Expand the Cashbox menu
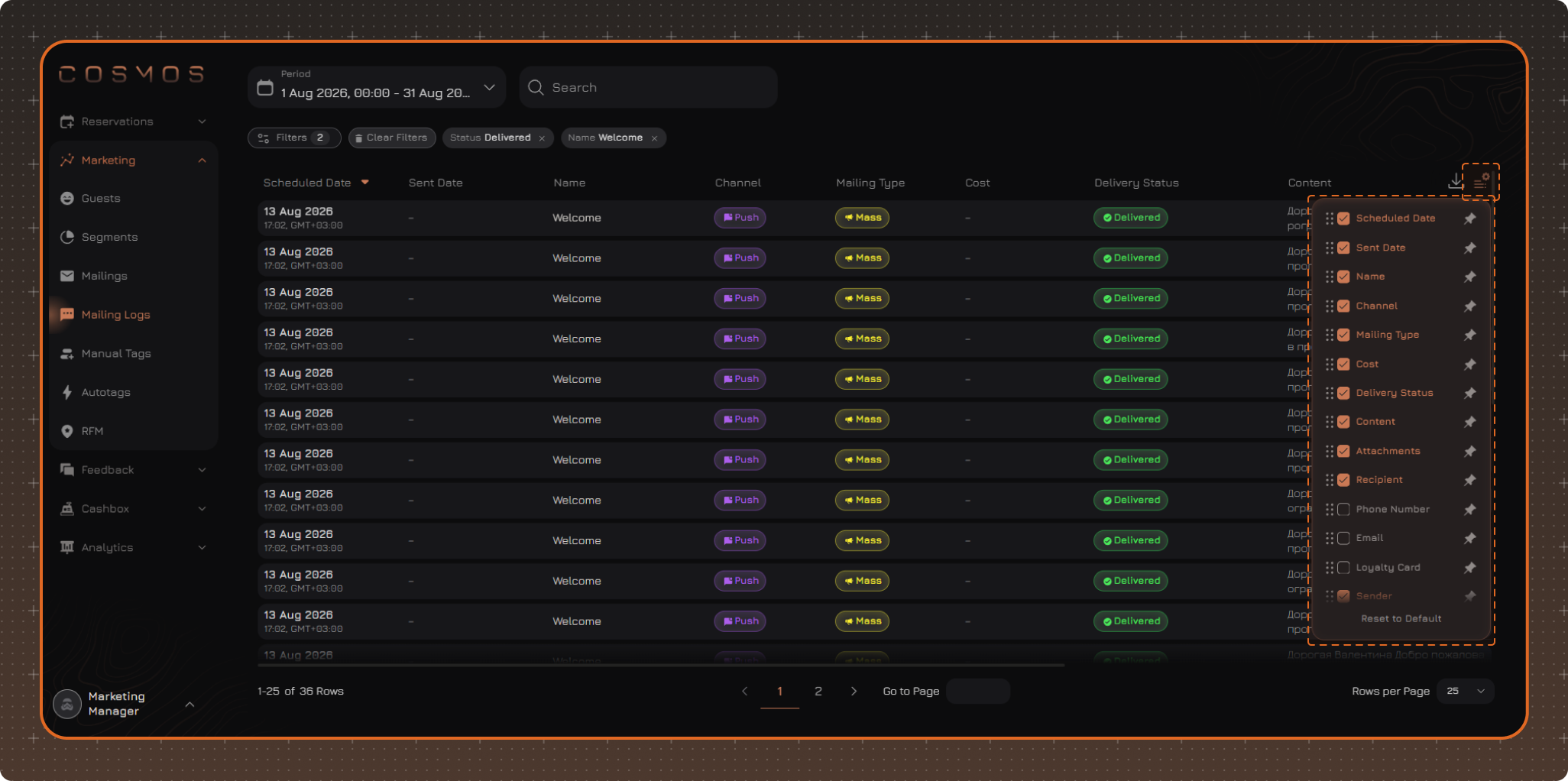The height and width of the screenshot is (781, 1568). pos(202,509)
